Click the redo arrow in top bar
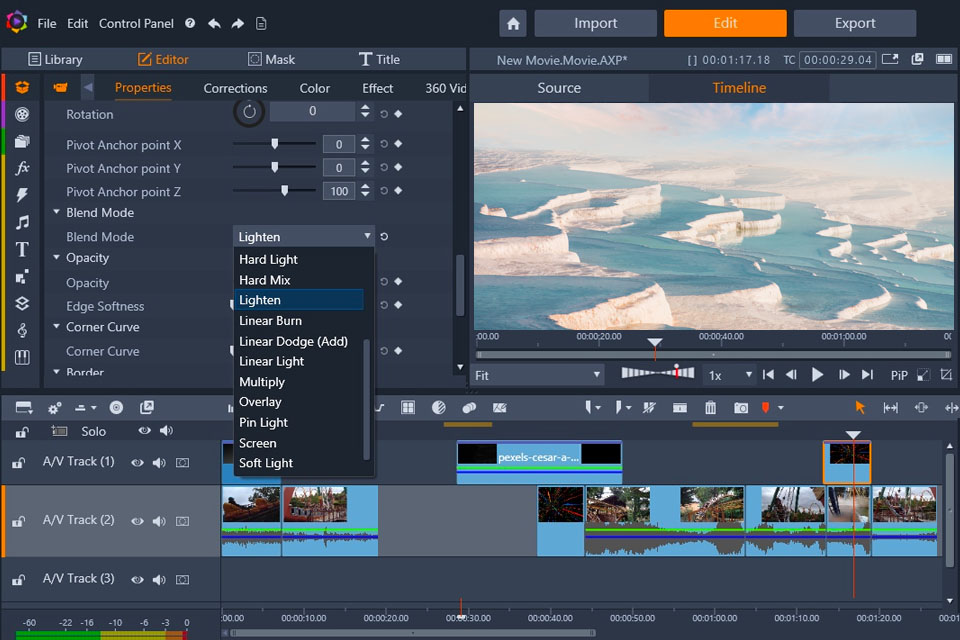Screen dimensions: 960x640 coord(238,24)
